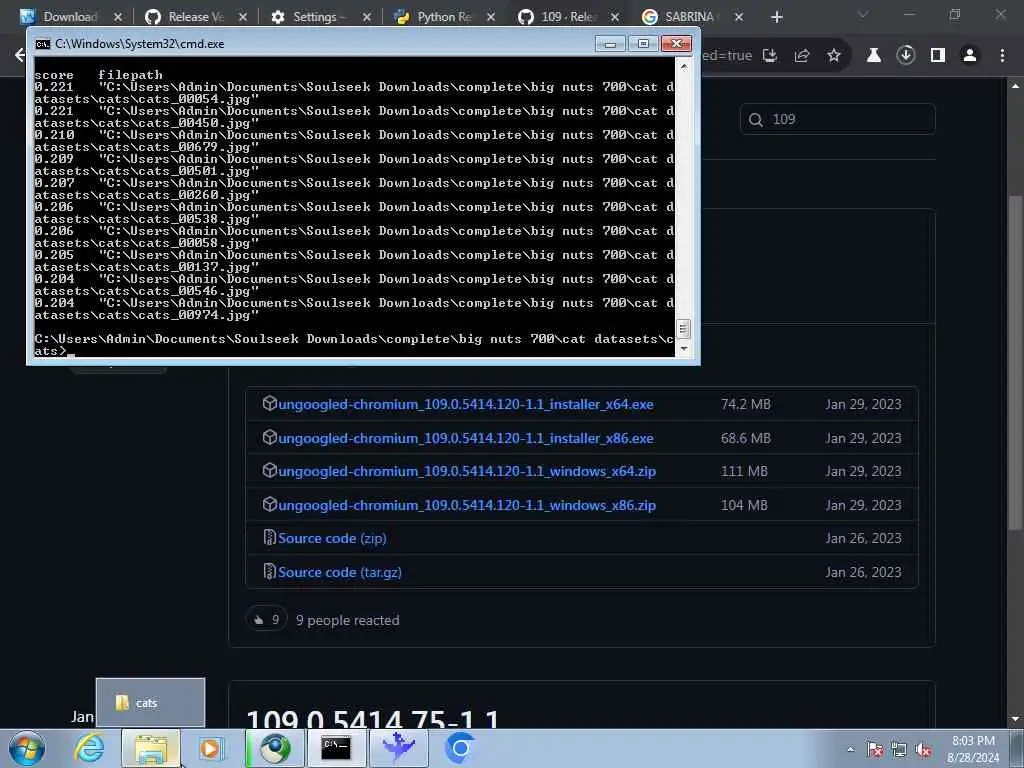Open a new browser tab

point(776,17)
